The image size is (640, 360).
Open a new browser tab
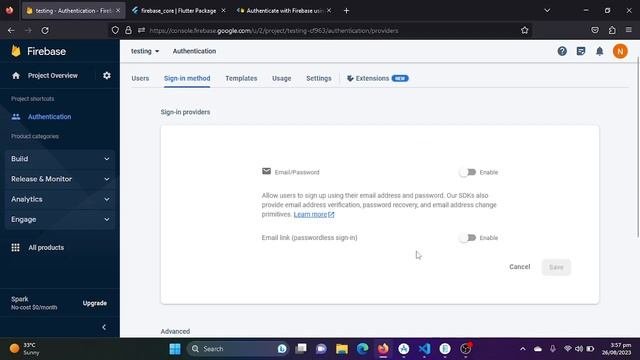(346, 11)
